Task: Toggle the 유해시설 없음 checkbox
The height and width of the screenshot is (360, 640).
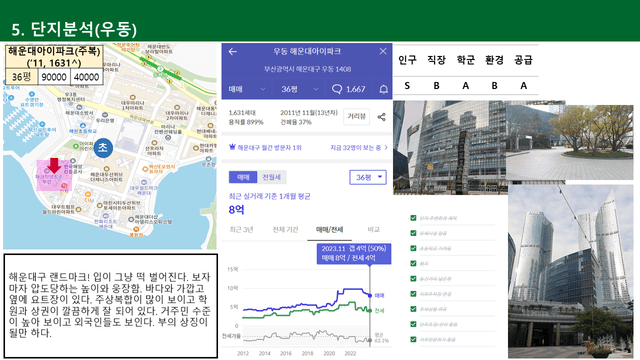Action: [413, 233]
